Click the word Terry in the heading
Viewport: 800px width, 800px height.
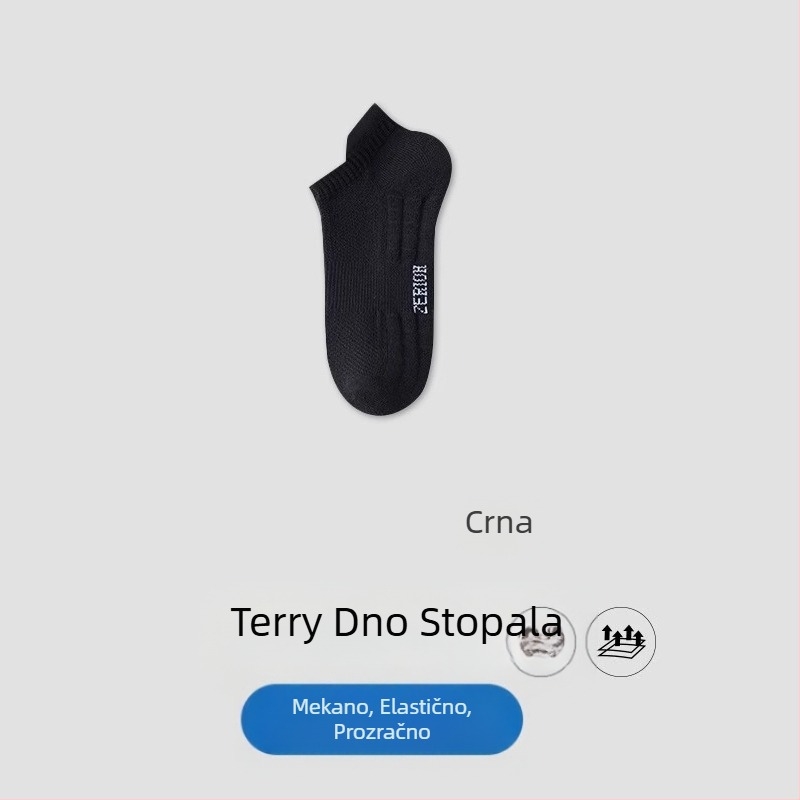pos(277,622)
